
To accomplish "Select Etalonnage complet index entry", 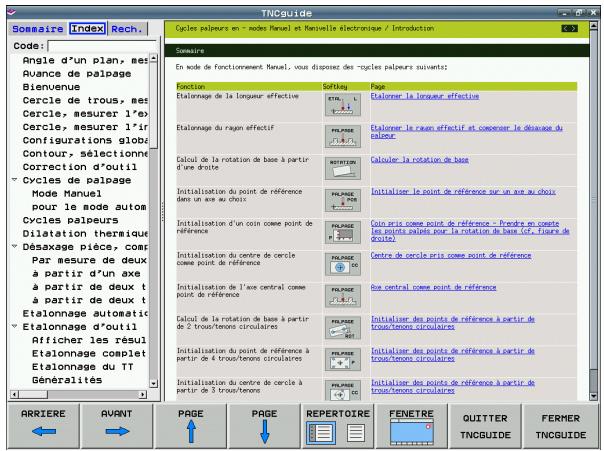I will pyautogui.click(x=89, y=354).
